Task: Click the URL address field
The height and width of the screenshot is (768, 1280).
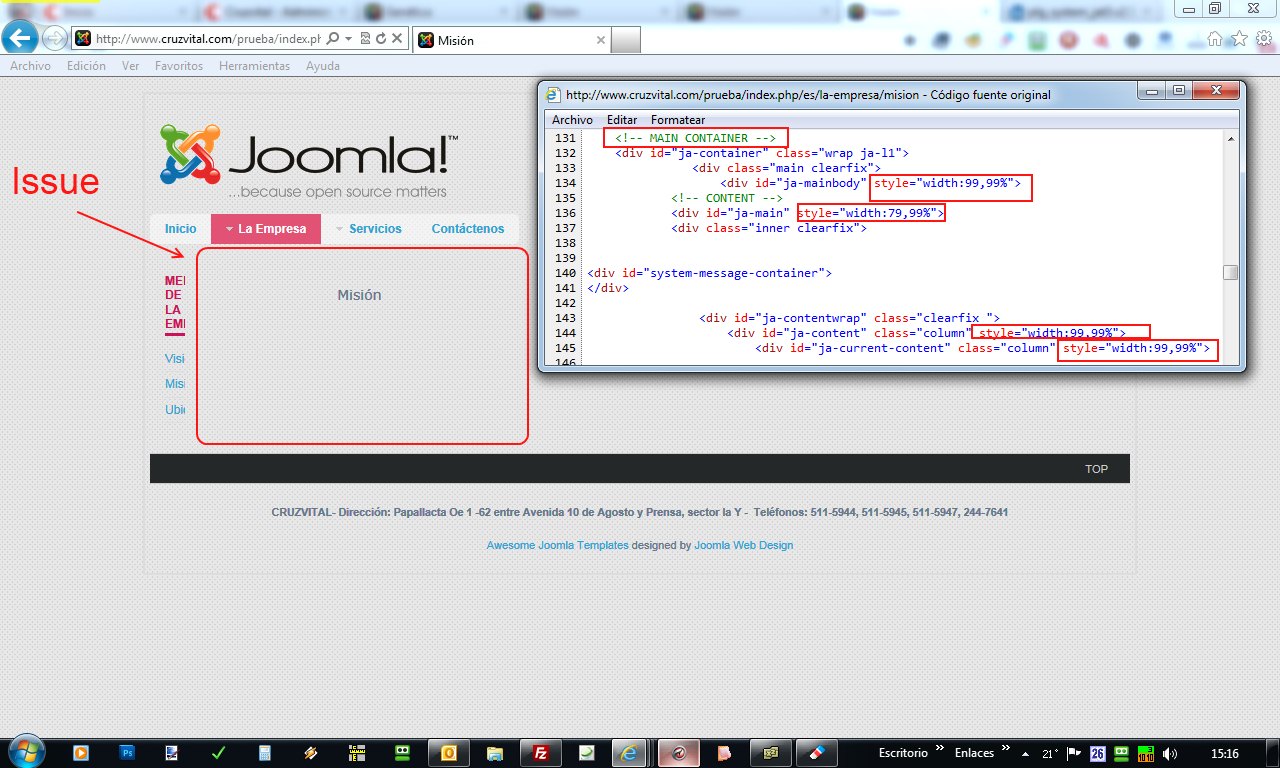Action: pos(208,39)
